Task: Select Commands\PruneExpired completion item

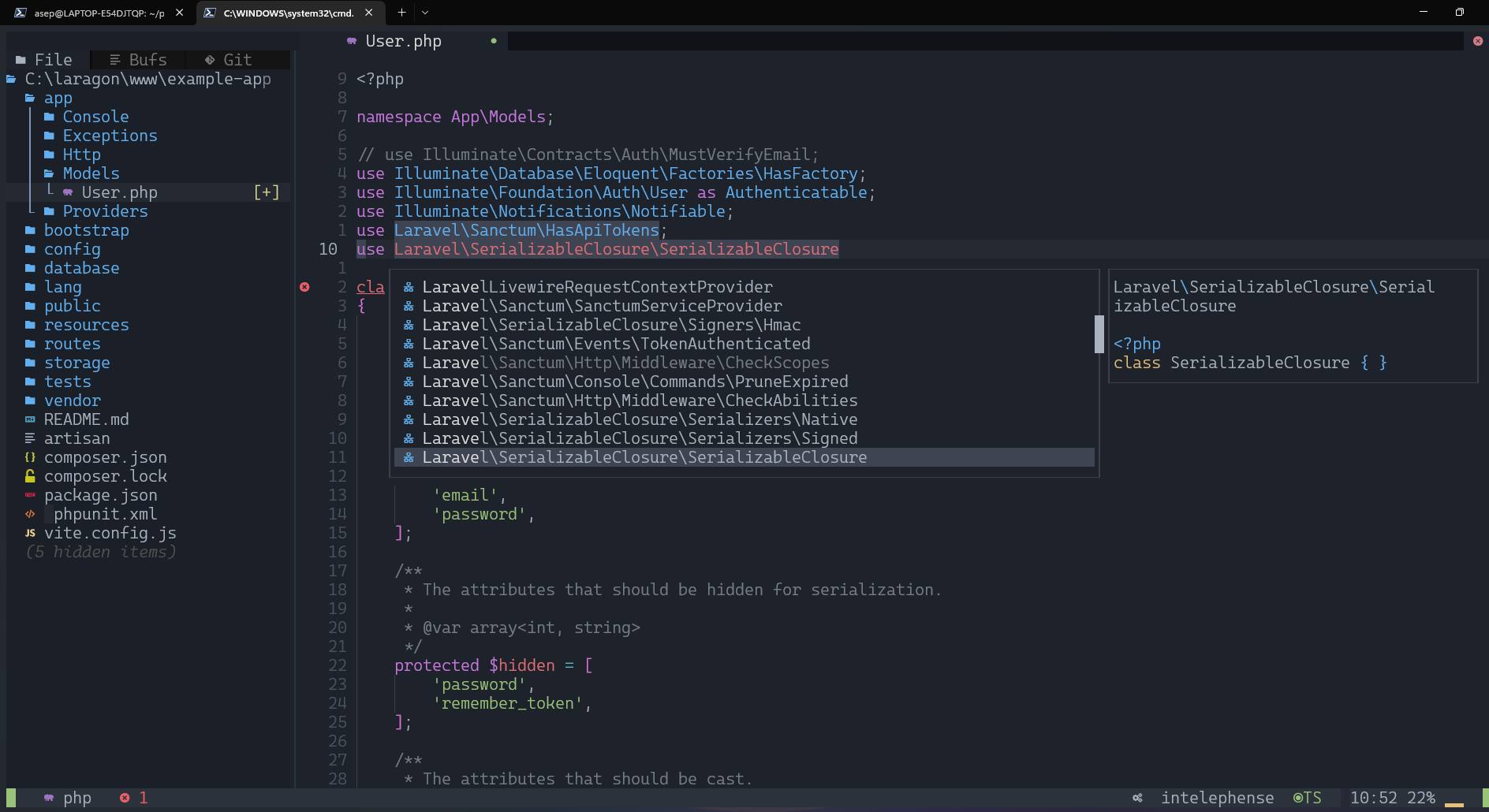Action: click(x=744, y=382)
